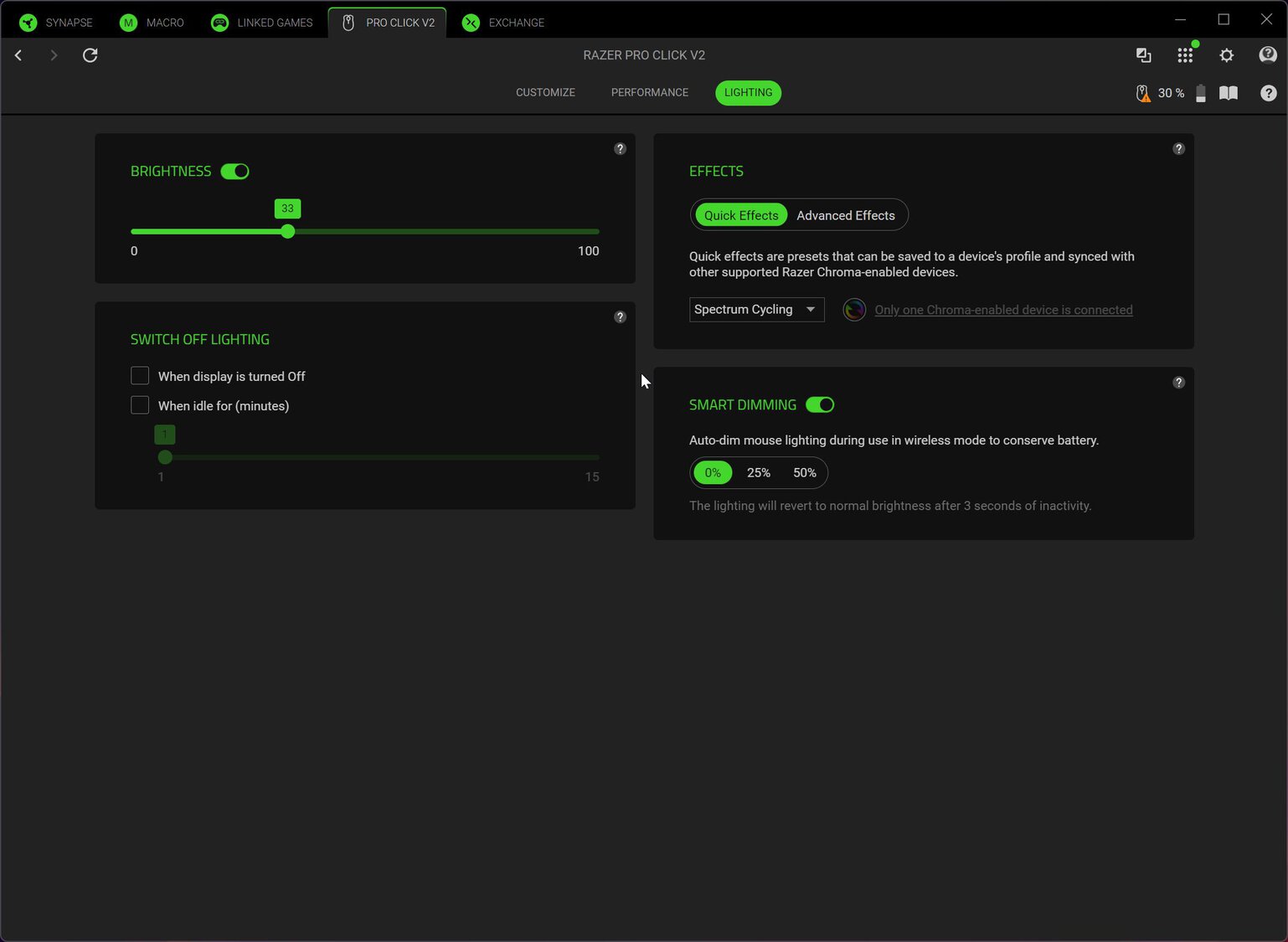
Task: Switch to the CUSTOMIZE section
Action: pos(545,93)
